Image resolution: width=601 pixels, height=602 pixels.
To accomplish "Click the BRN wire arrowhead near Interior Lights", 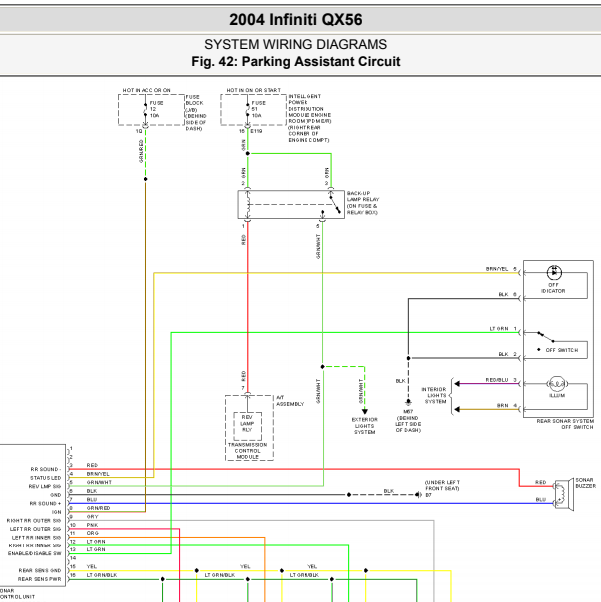I will [x=457, y=410].
